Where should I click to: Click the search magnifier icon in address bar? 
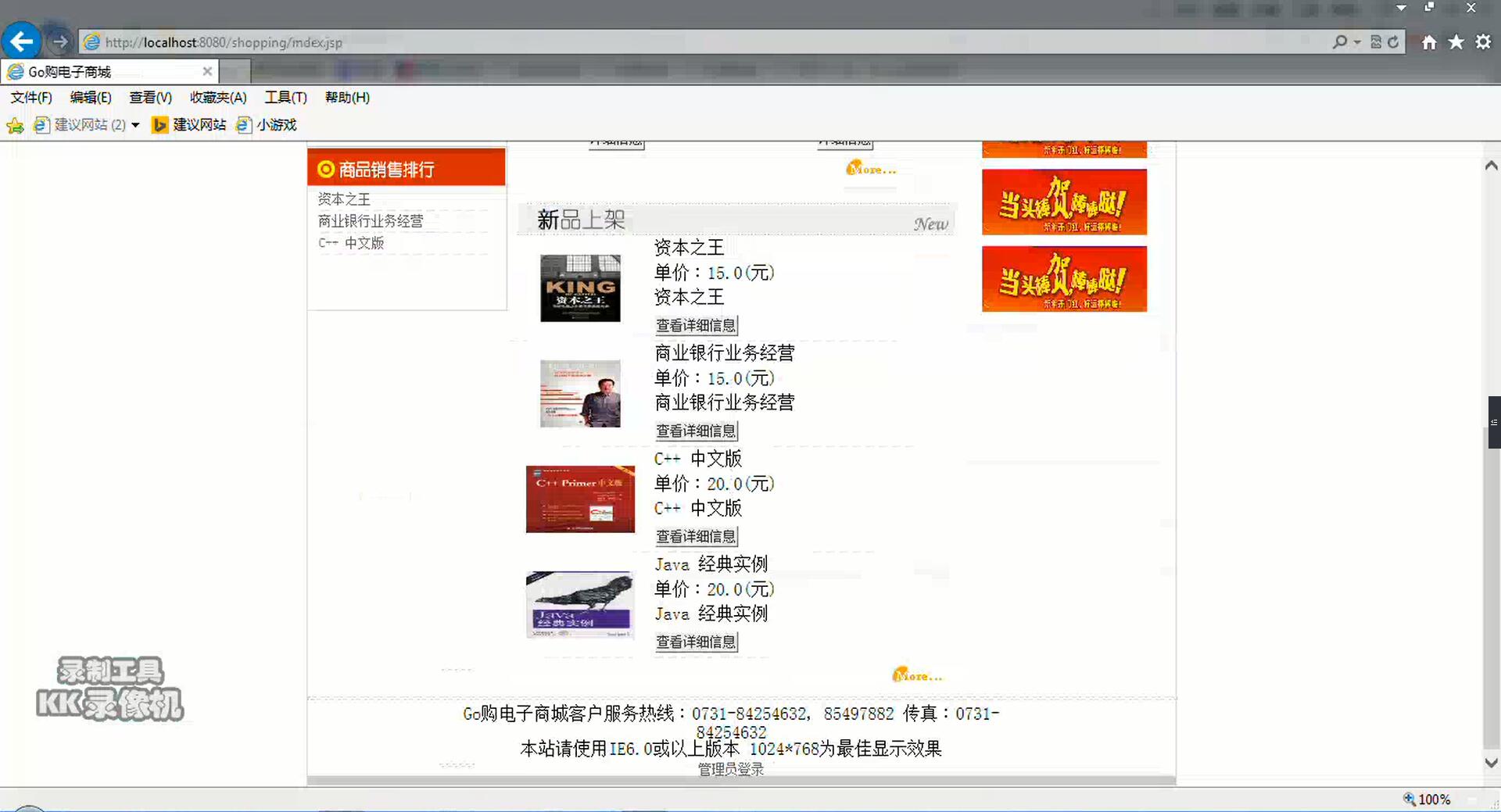point(1339,41)
